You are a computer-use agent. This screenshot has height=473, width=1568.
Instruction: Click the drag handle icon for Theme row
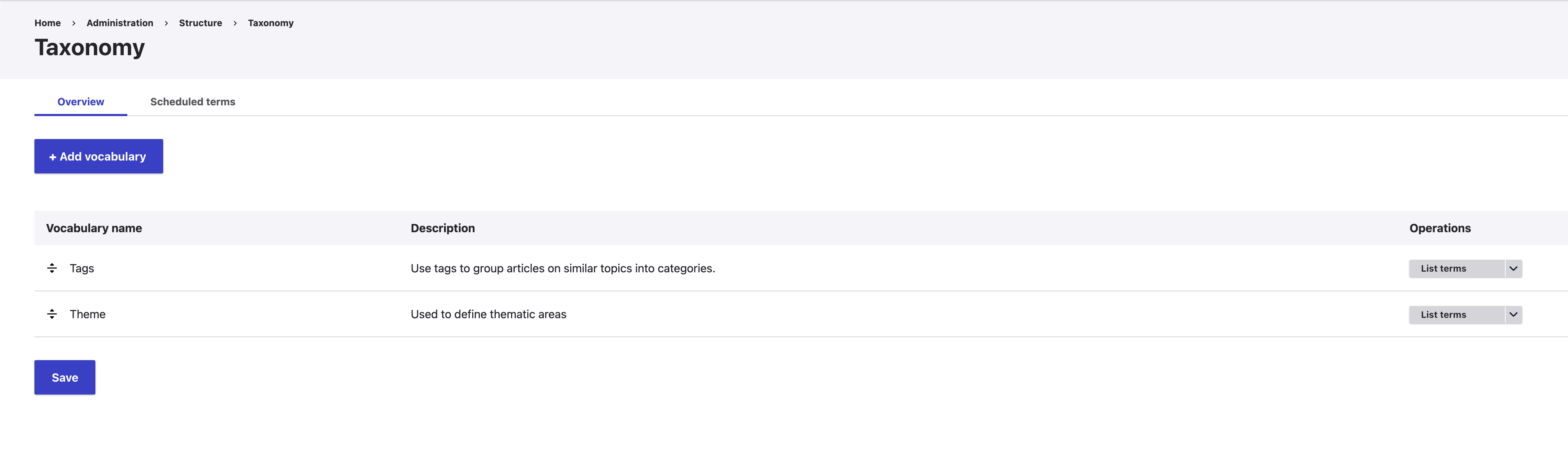(x=52, y=314)
